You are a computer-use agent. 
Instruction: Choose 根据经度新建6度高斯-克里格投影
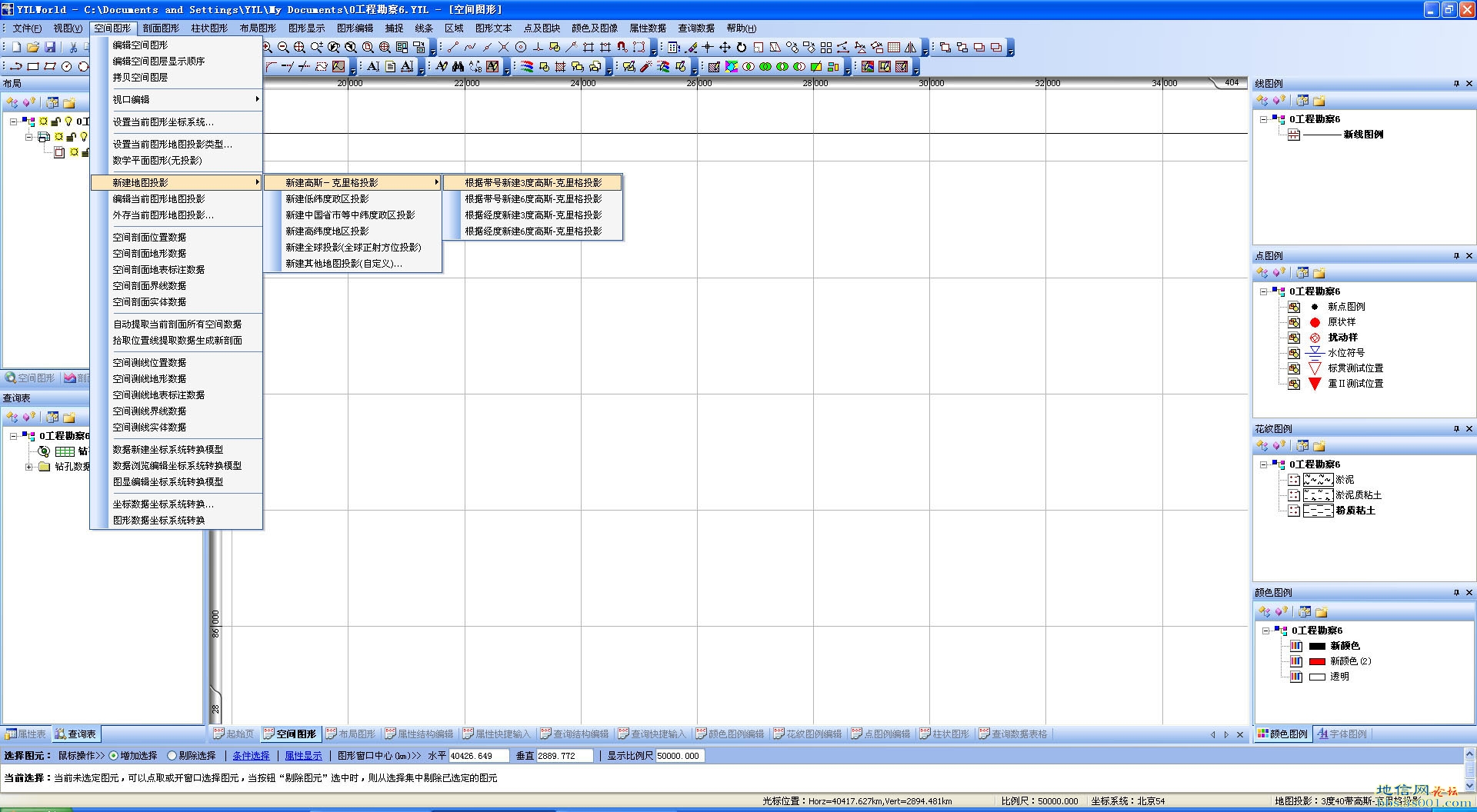533,231
